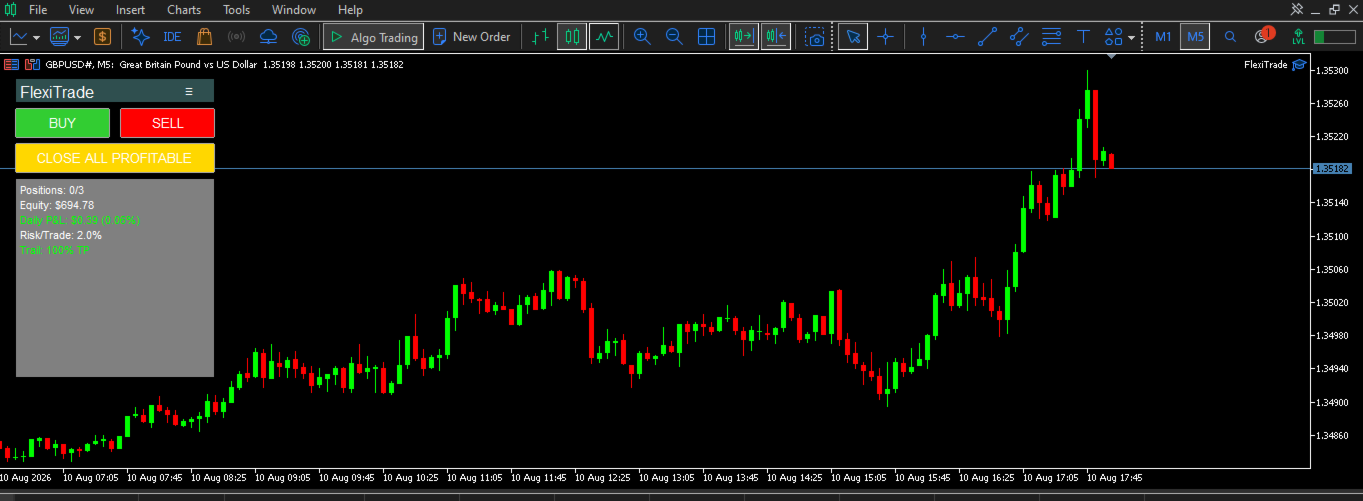Draw a trendline

[x=987, y=37]
